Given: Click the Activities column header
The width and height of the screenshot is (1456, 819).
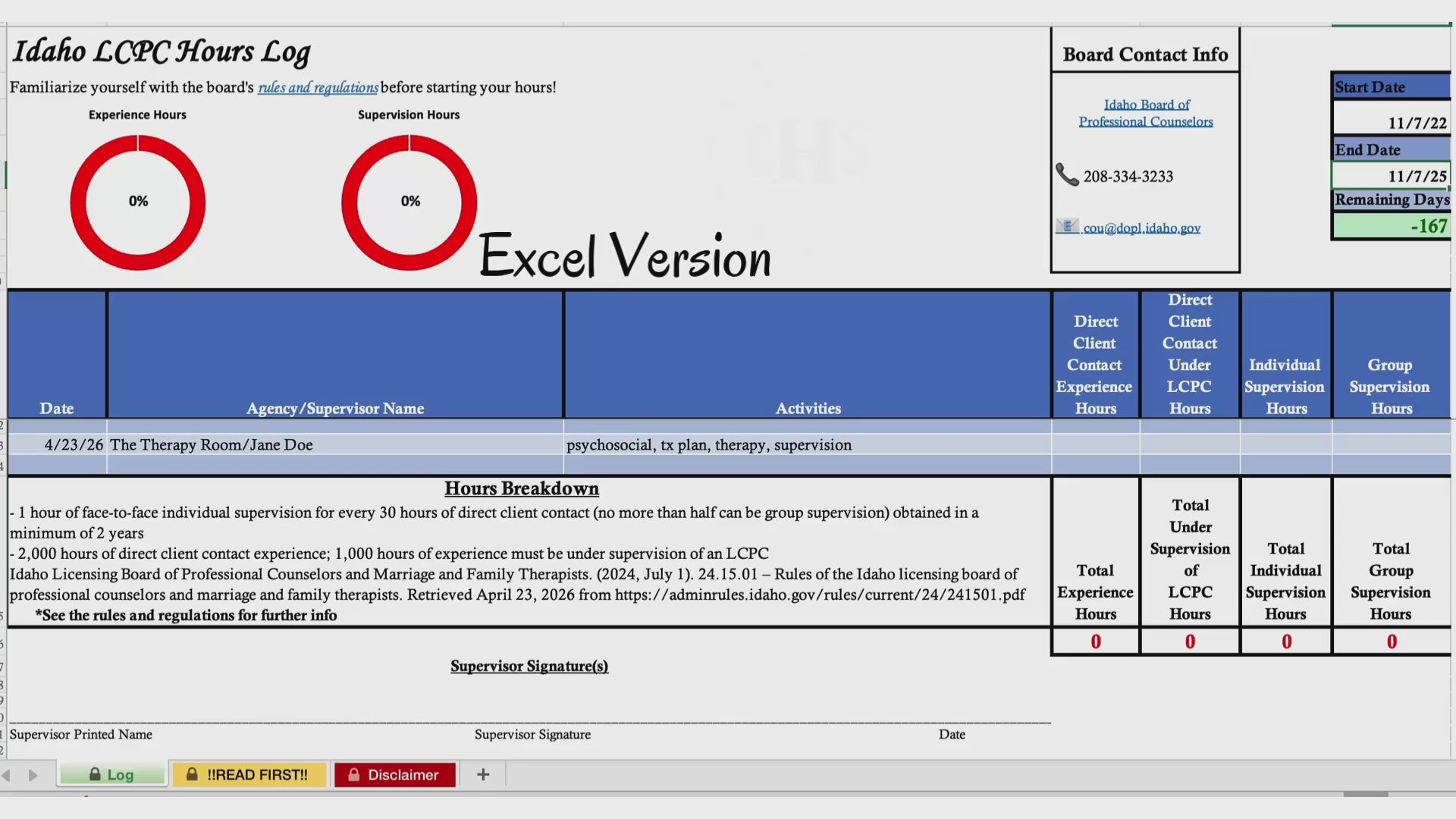Looking at the screenshot, I should pyautogui.click(x=808, y=354).
